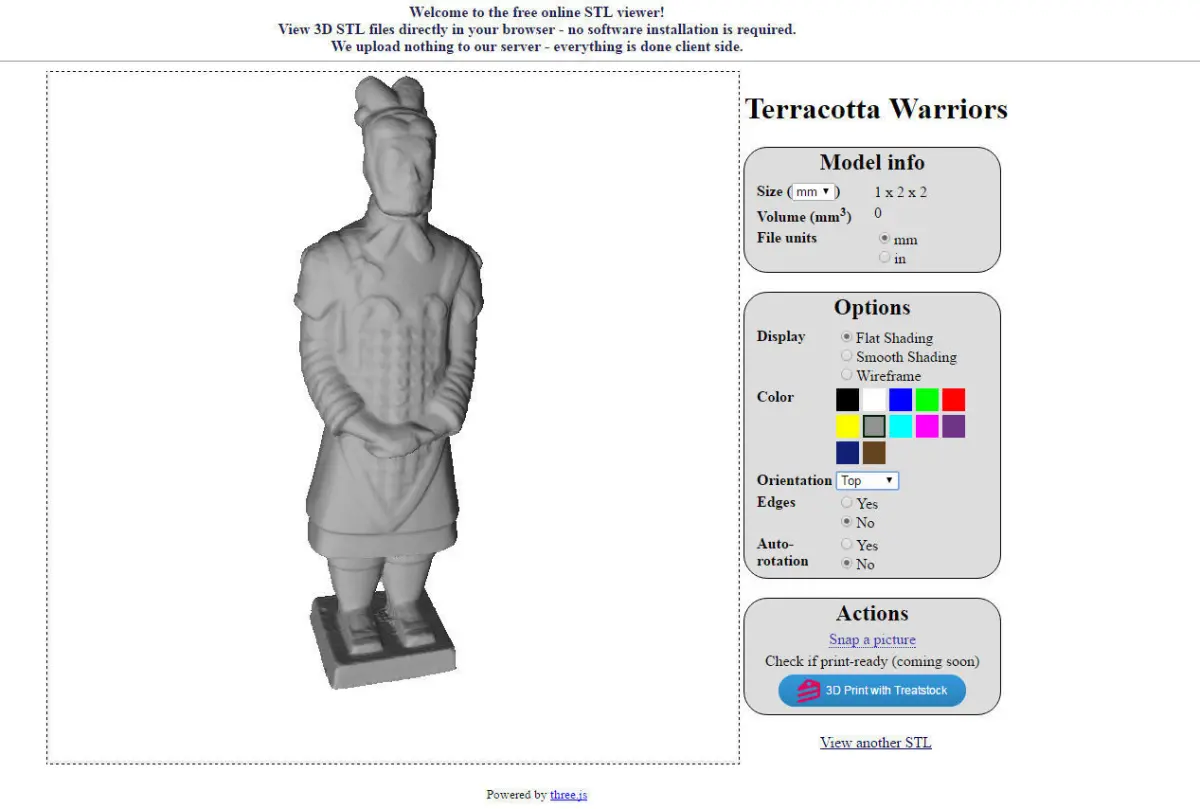Open the Size units dropdown

(x=813, y=192)
